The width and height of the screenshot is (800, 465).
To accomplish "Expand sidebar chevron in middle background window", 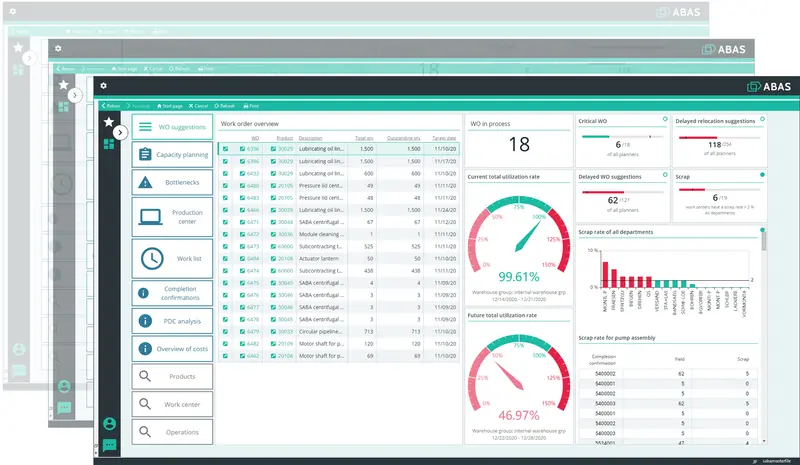I will click(75, 95).
